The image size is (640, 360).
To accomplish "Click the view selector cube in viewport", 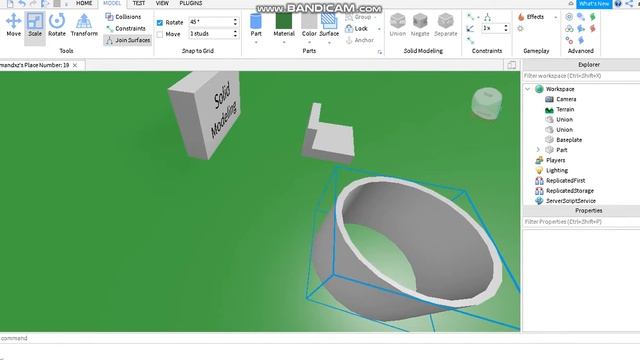I will (x=487, y=103).
